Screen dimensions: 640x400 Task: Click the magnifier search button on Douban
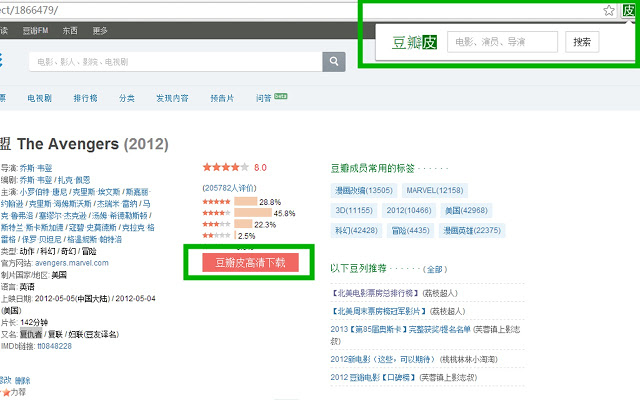click(x=334, y=62)
